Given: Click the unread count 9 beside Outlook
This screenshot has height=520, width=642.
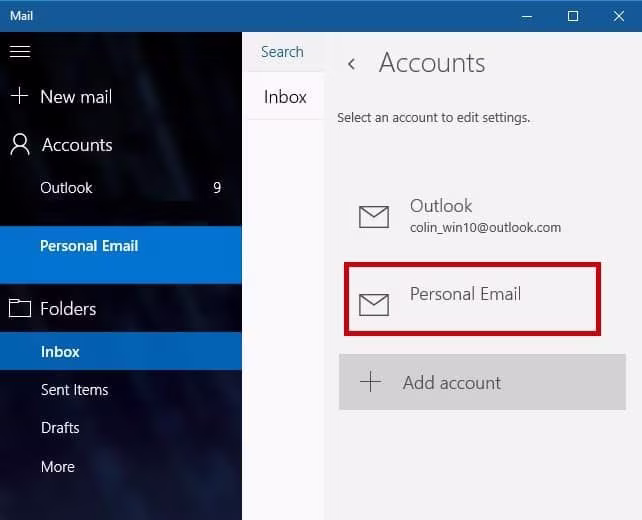Looking at the screenshot, I should click(217, 188).
